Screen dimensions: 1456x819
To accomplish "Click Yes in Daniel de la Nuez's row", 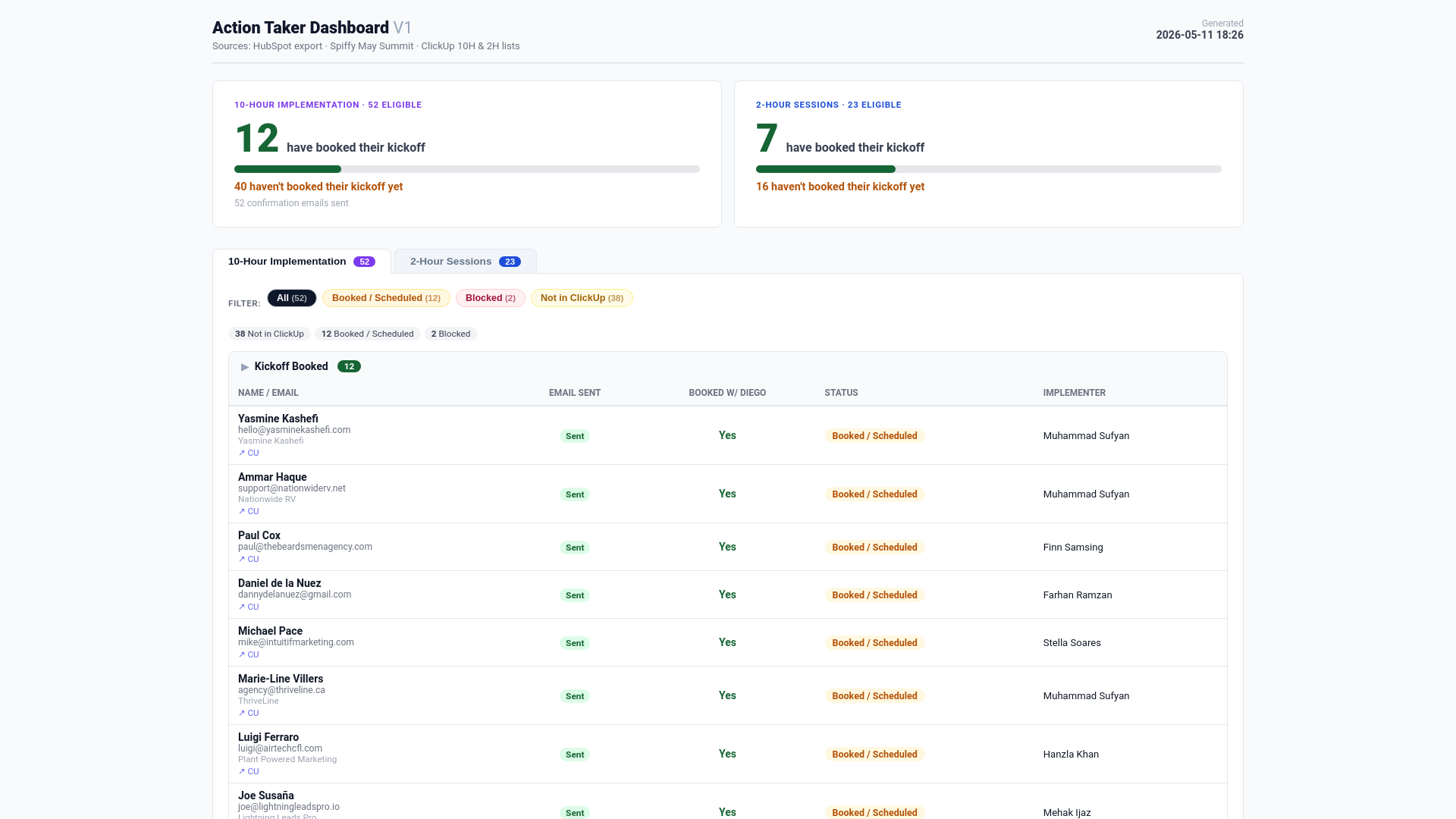I will [x=727, y=595].
